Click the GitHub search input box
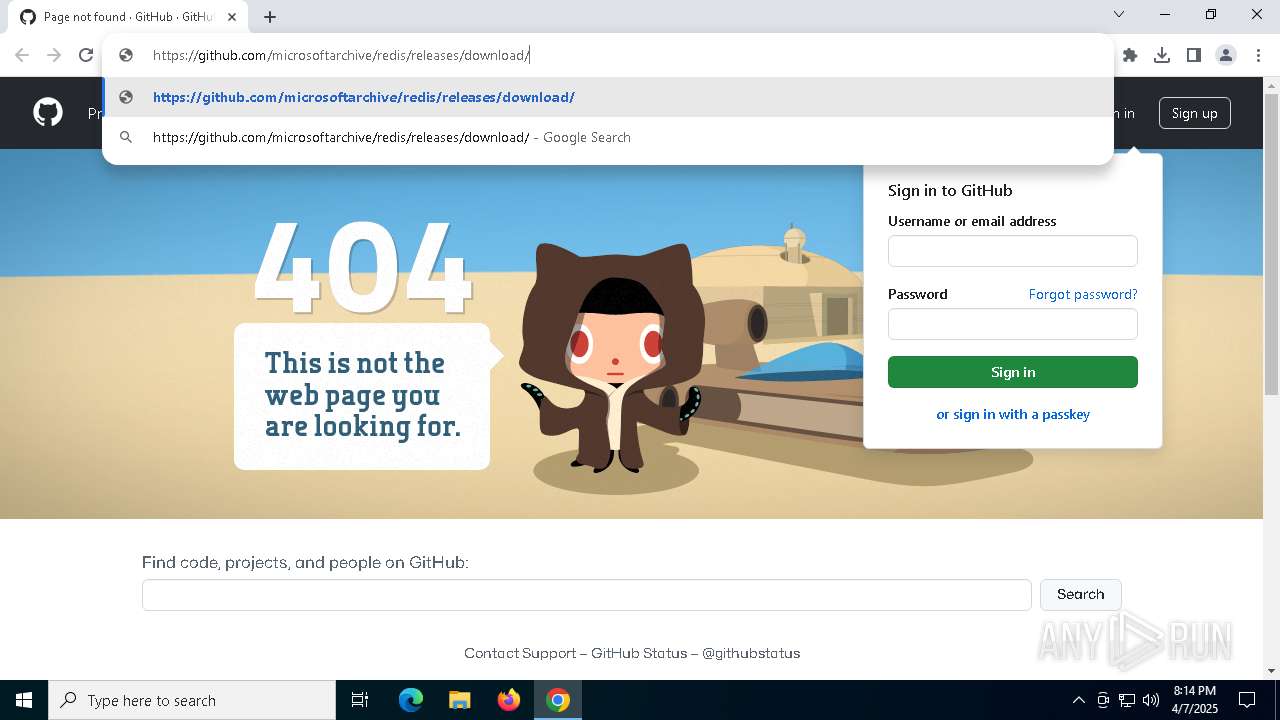 pyautogui.click(x=586, y=594)
